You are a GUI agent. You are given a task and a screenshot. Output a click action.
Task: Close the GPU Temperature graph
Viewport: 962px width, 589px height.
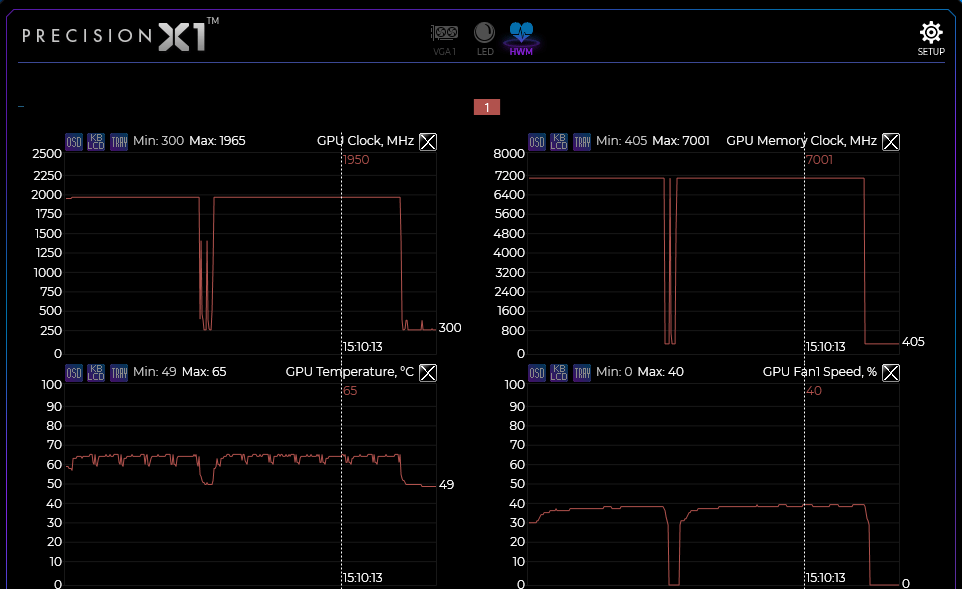428,372
